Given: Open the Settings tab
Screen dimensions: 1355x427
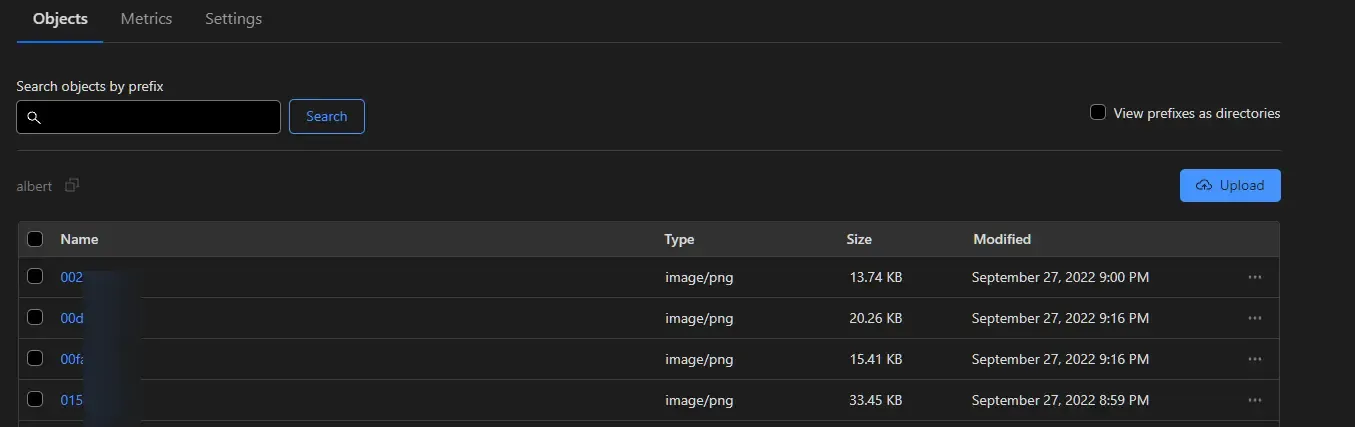Looking at the screenshot, I should click(233, 19).
